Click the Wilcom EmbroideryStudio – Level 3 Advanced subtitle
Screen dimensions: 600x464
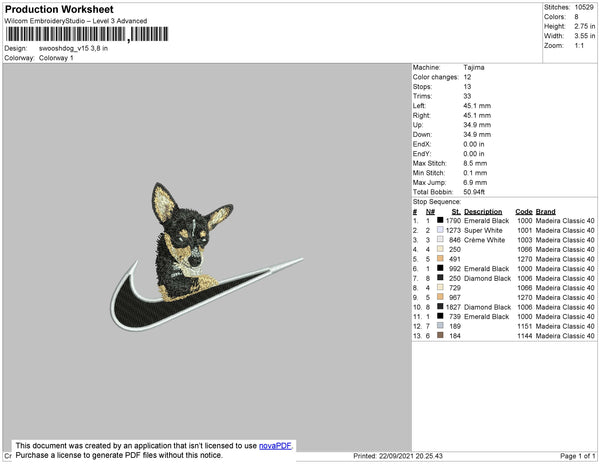point(76,21)
